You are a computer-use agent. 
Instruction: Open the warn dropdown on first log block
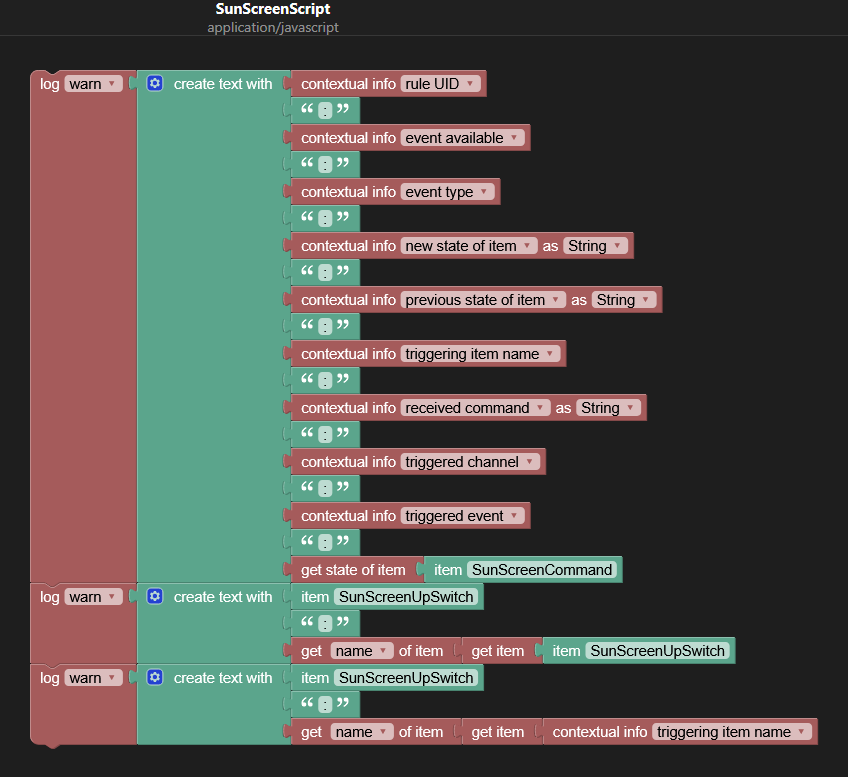click(x=94, y=84)
